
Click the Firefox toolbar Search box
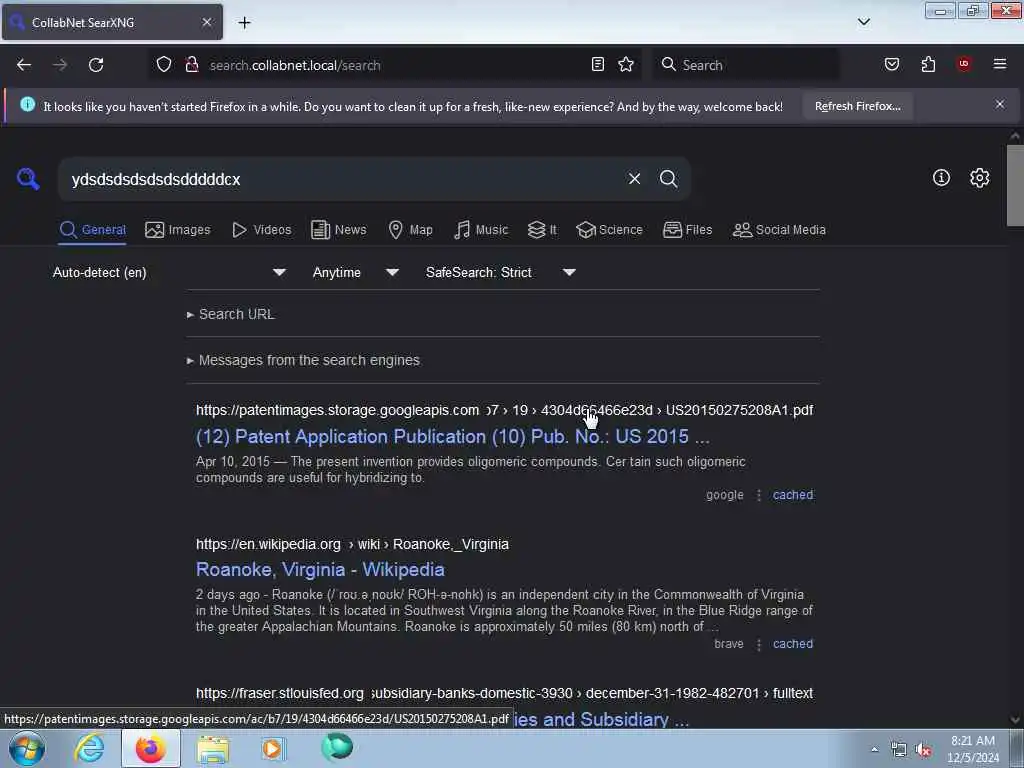pos(748,65)
